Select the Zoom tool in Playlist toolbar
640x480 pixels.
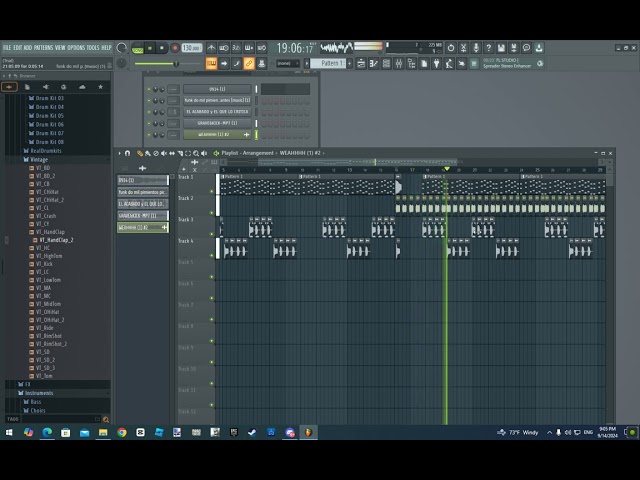pyautogui.click(x=196, y=153)
